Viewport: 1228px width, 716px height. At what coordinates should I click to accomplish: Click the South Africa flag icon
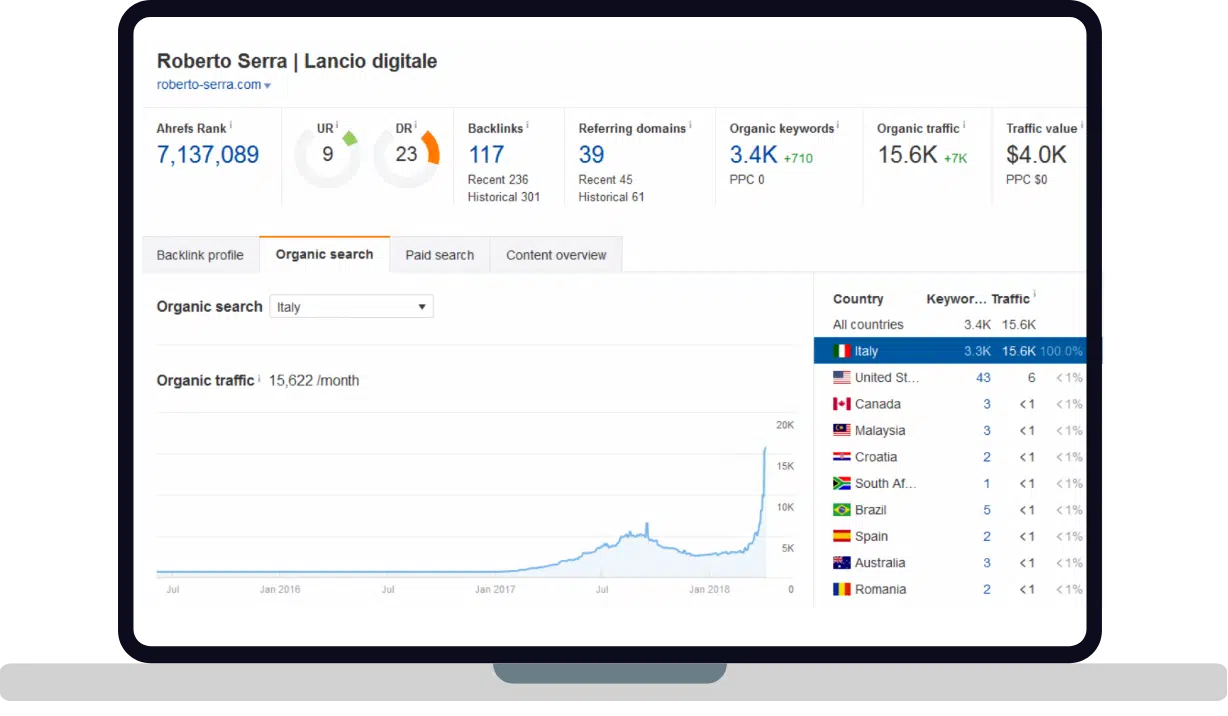coord(842,484)
